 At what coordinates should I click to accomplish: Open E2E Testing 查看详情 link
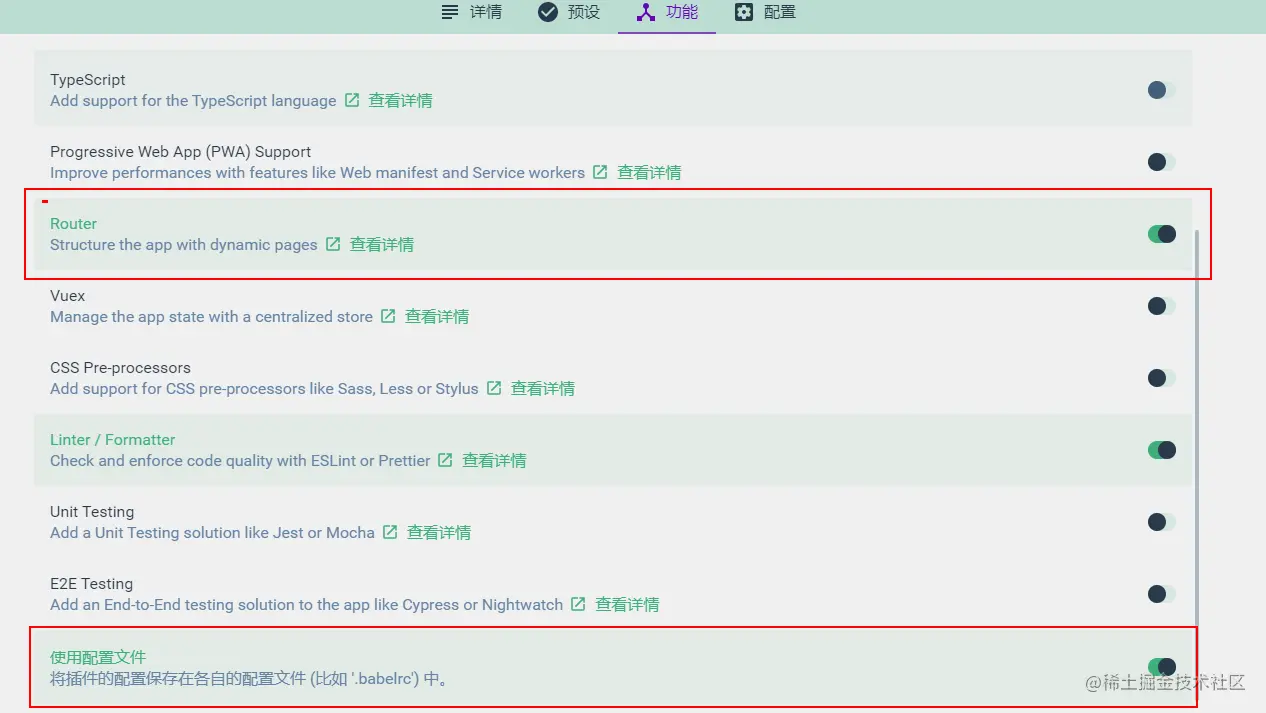click(627, 604)
